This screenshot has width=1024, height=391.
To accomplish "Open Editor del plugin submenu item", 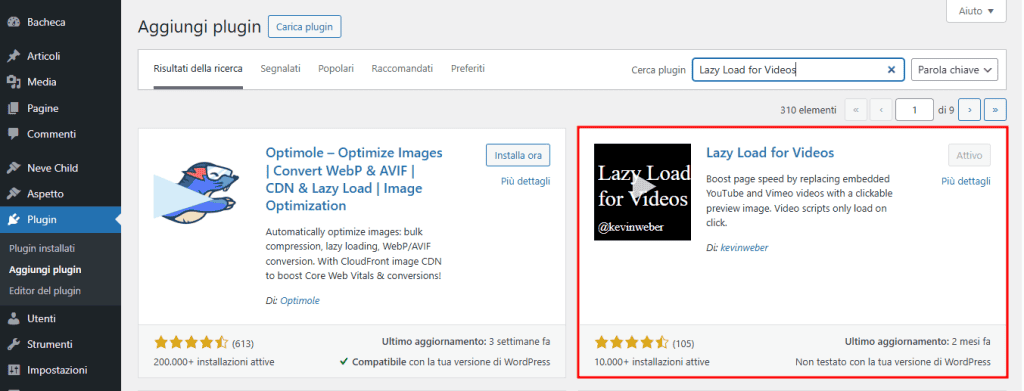I will pos(45,290).
